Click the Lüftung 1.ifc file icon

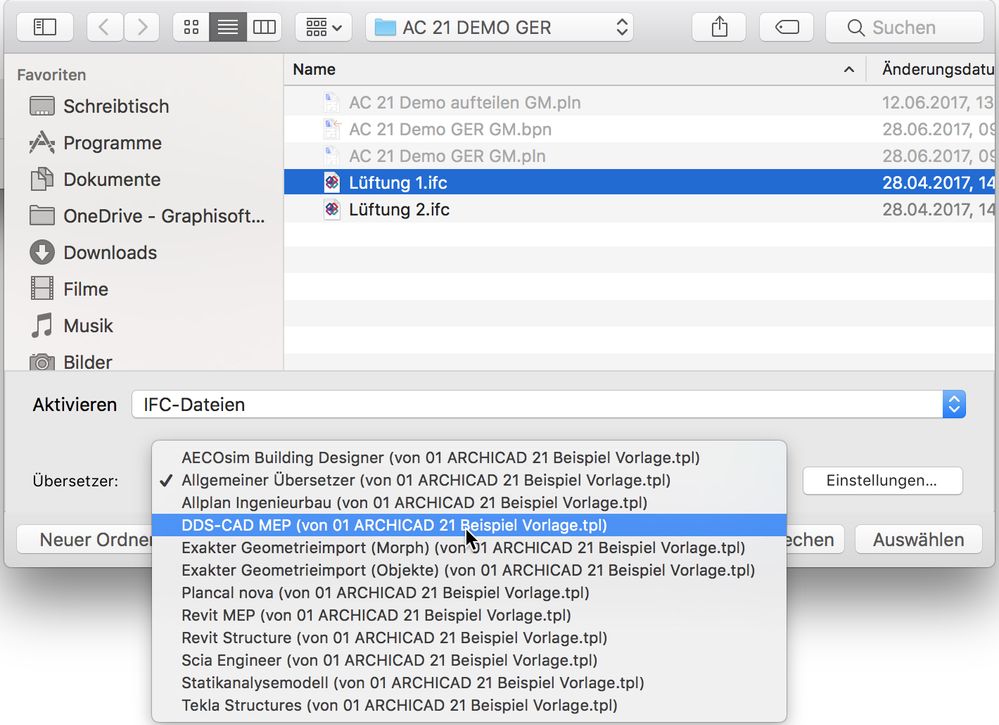tap(331, 182)
